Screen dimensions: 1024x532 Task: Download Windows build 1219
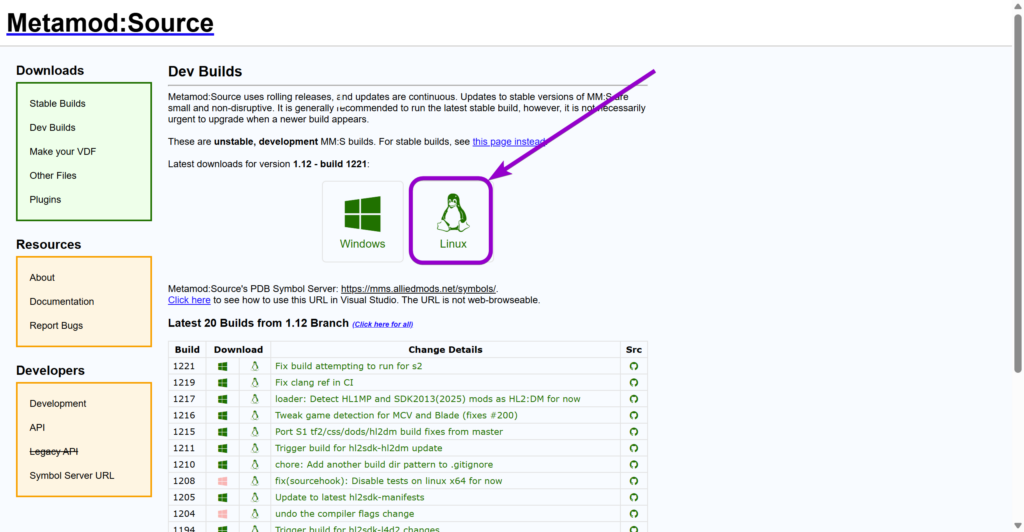[x=223, y=383]
